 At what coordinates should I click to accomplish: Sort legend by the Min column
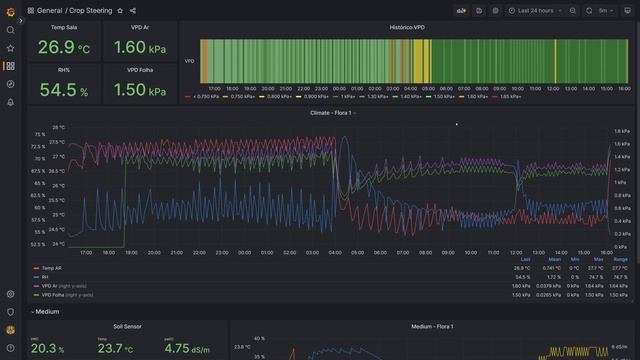(575, 260)
